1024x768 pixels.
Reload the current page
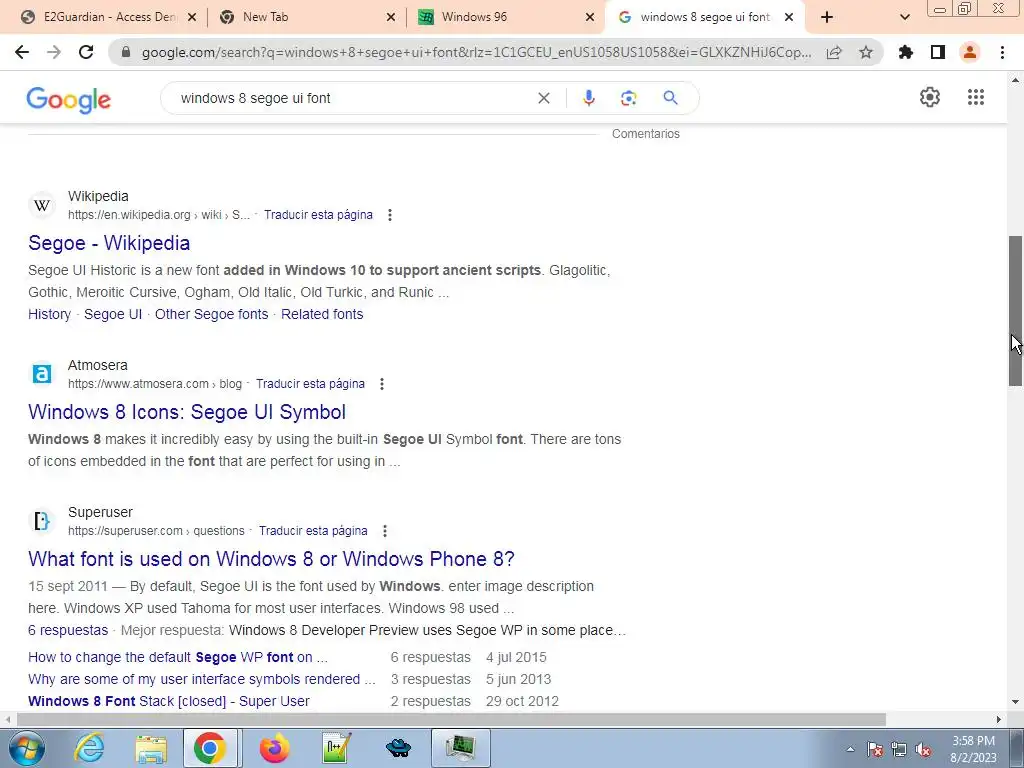coord(86,52)
